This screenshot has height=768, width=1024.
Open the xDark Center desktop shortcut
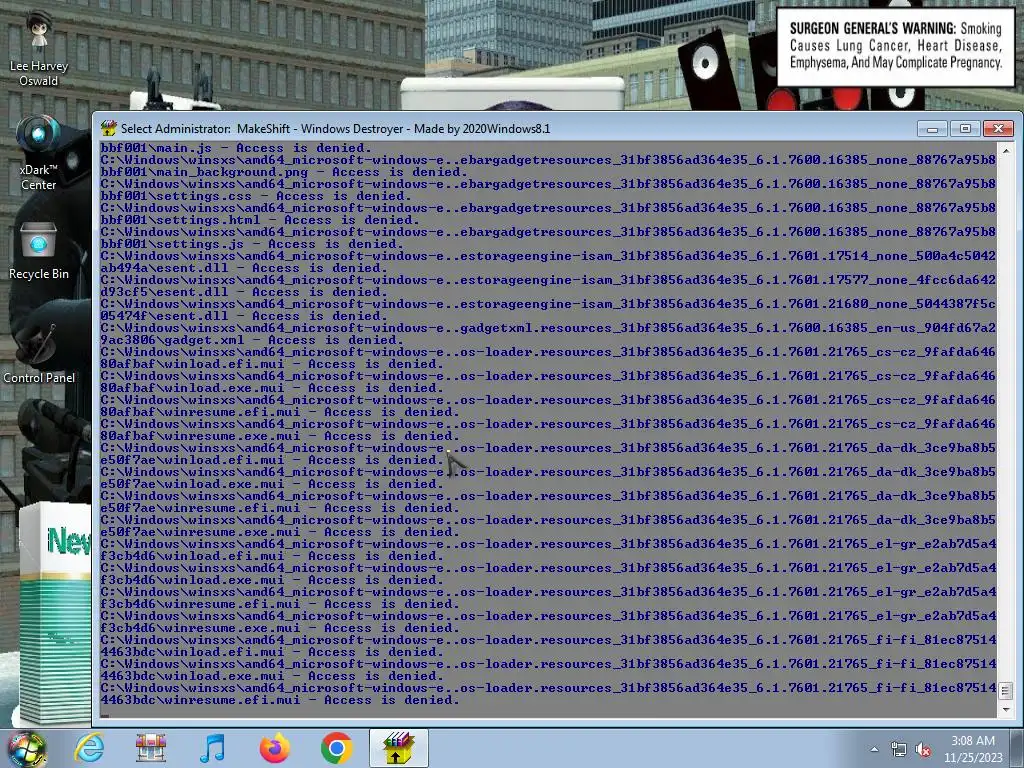[x=39, y=153]
